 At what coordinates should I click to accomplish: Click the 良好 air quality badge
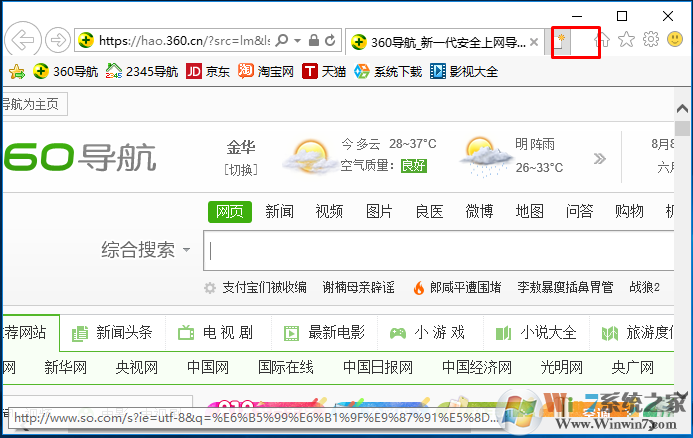414,166
